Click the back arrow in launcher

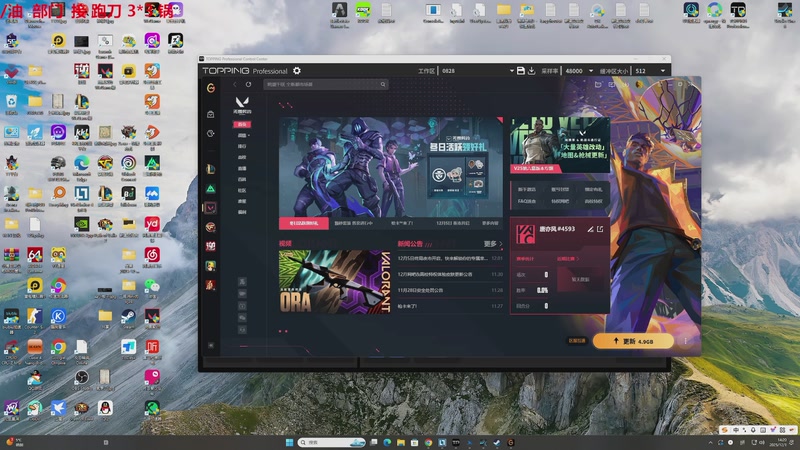click(235, 84)
